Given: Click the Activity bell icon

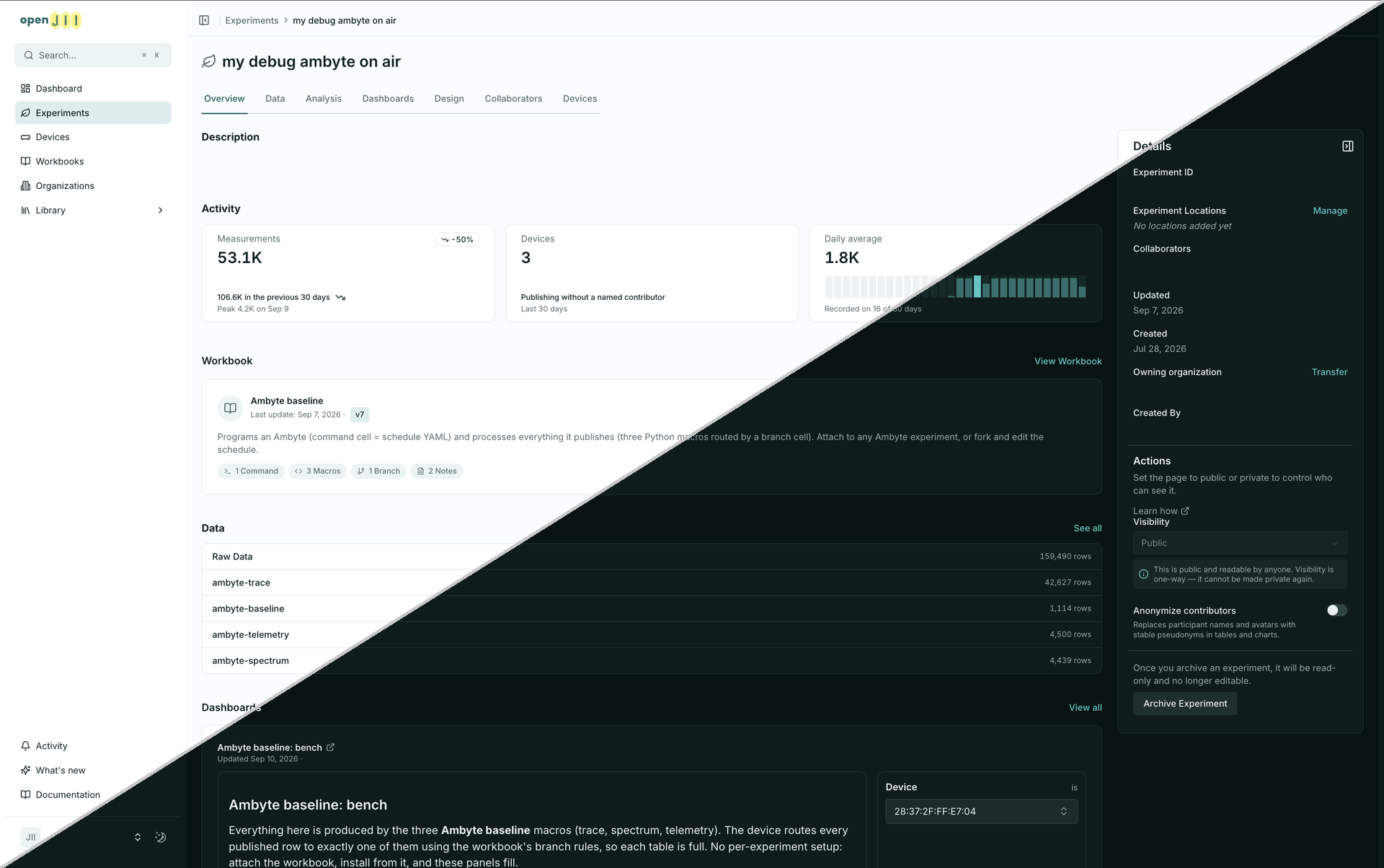Looking at the screenshot, I should click(25, 746).
